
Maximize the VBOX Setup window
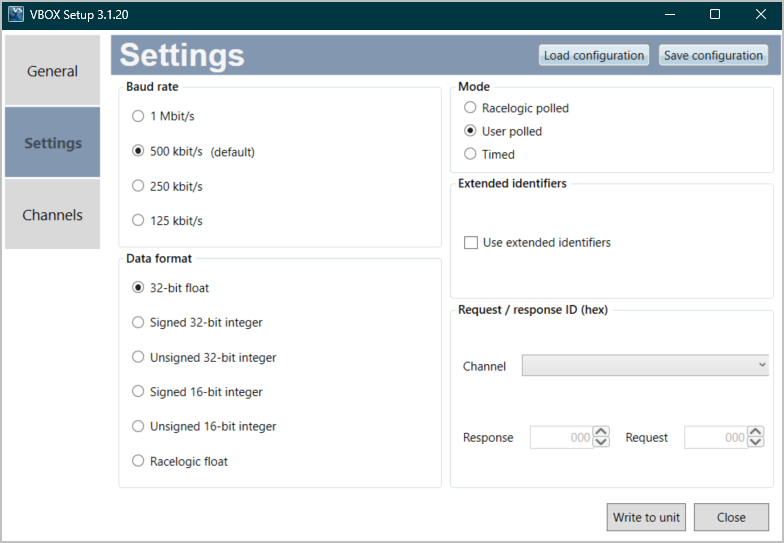click(x=715, y=14)
